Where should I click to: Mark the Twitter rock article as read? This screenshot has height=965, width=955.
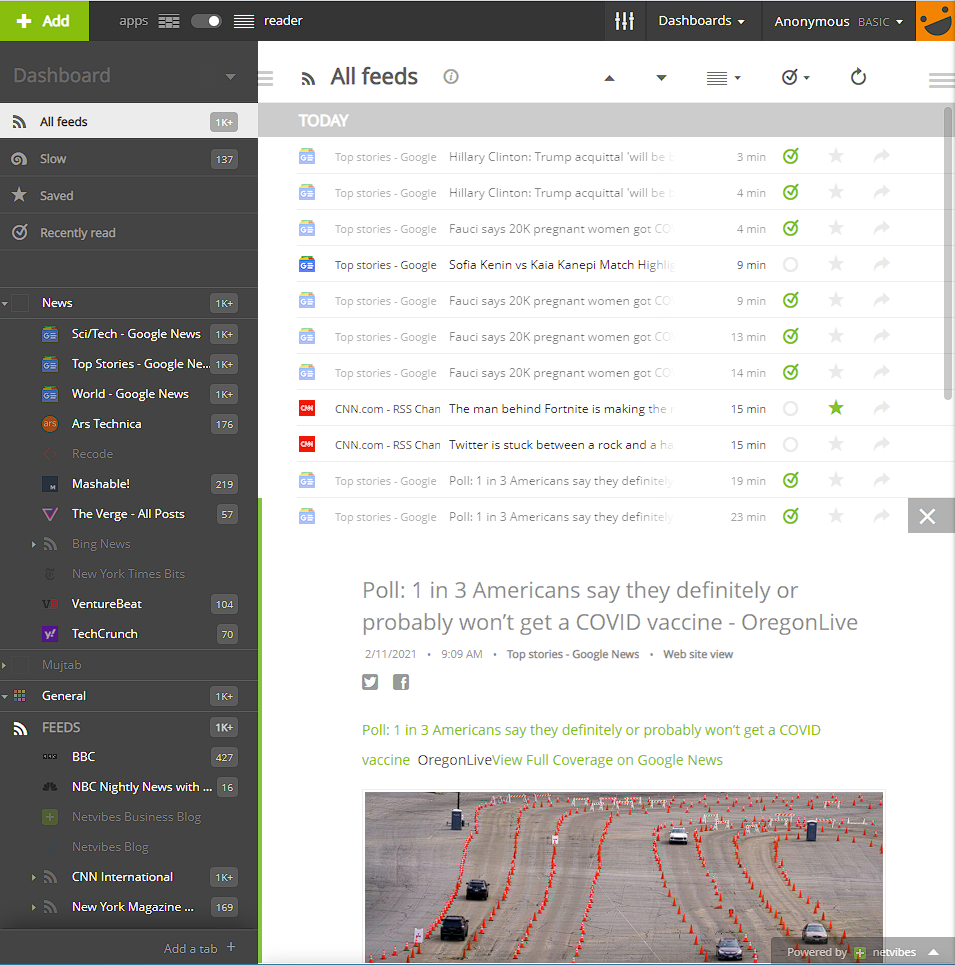point(791,444)
